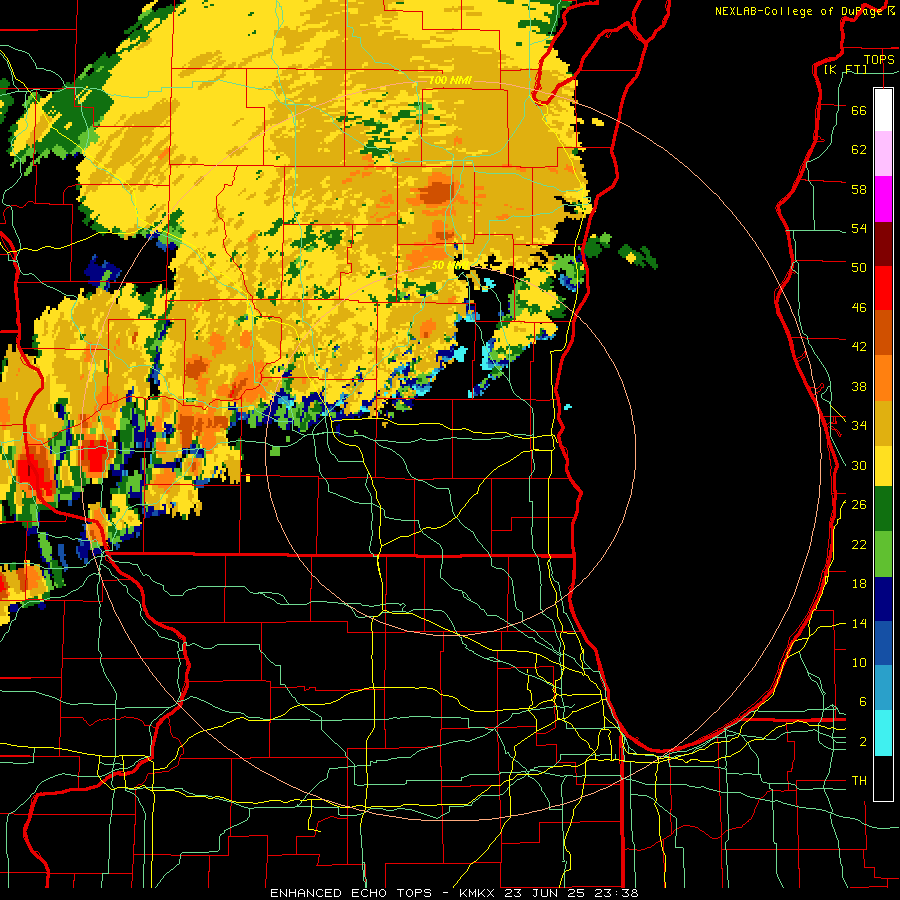
Task: Click the 23:38 timestamp text
Action: (x=614, y=893)
